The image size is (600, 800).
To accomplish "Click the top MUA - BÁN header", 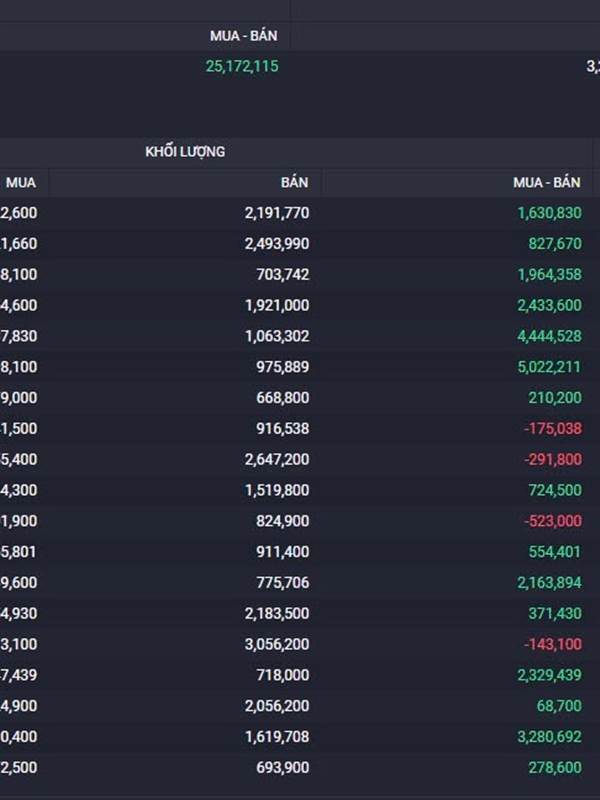I will pos(243,36).
